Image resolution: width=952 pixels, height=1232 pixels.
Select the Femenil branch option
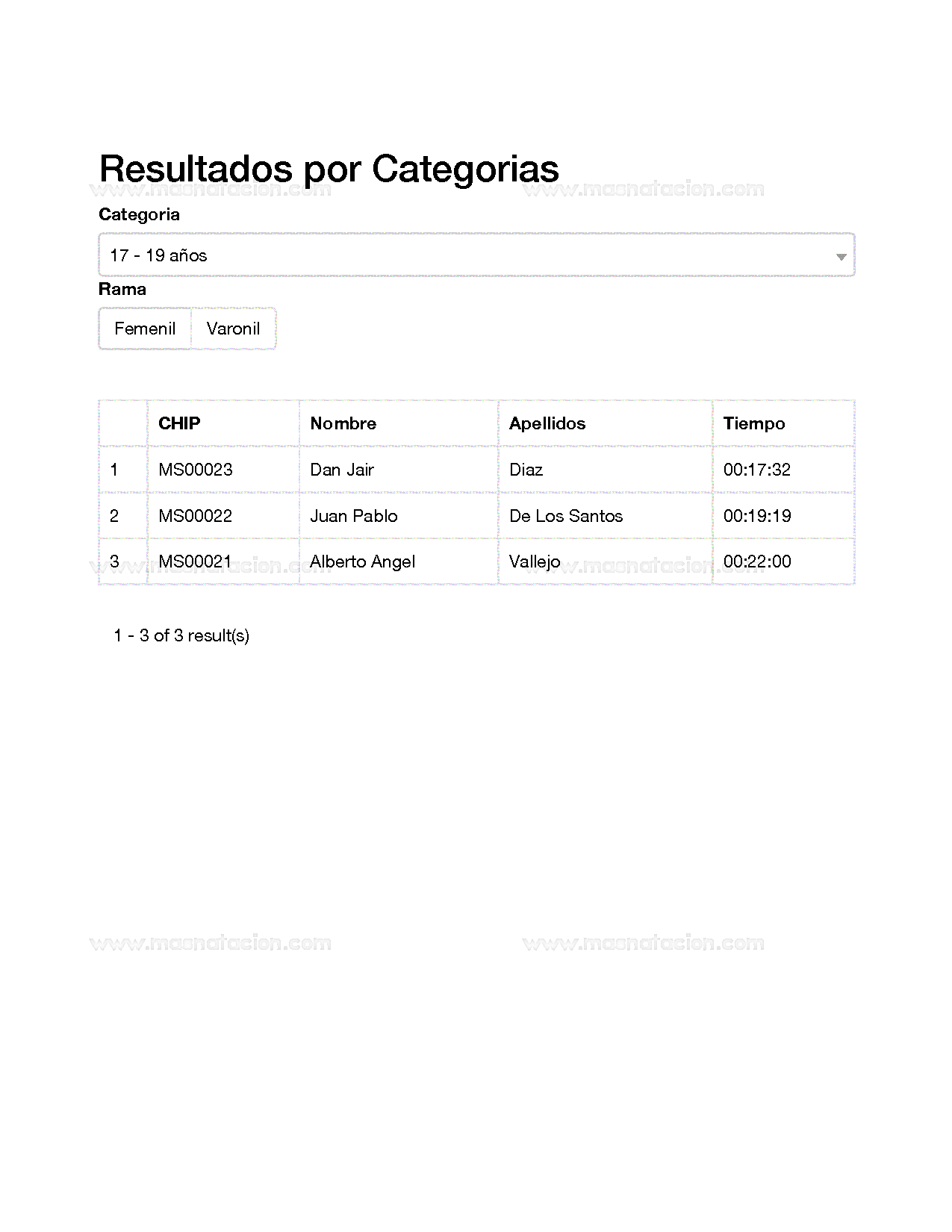(x=145, y=329)
